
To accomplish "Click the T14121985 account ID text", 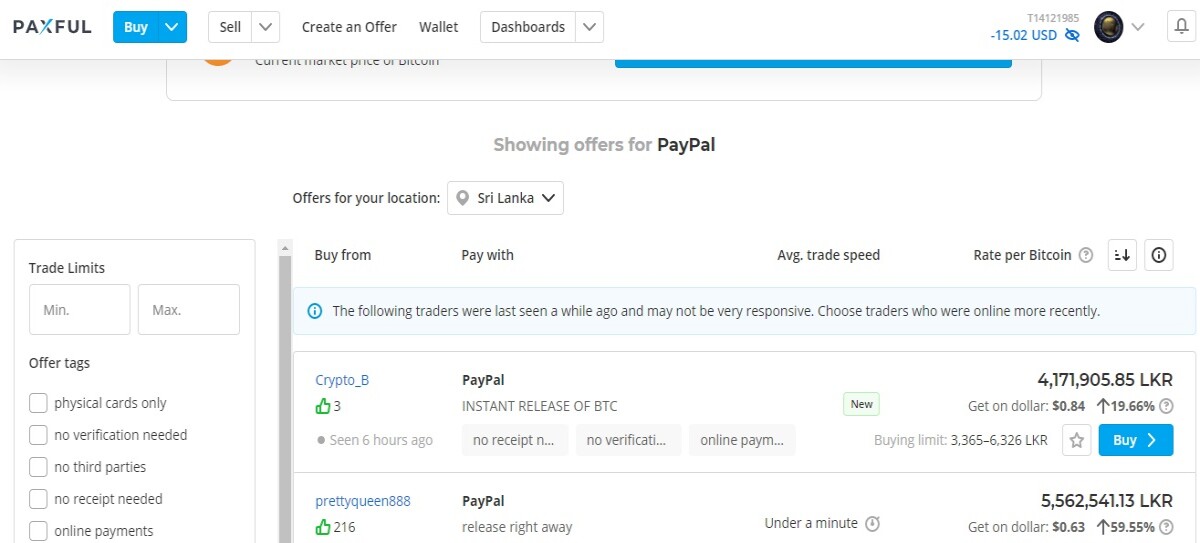I will click(1053, 18).
